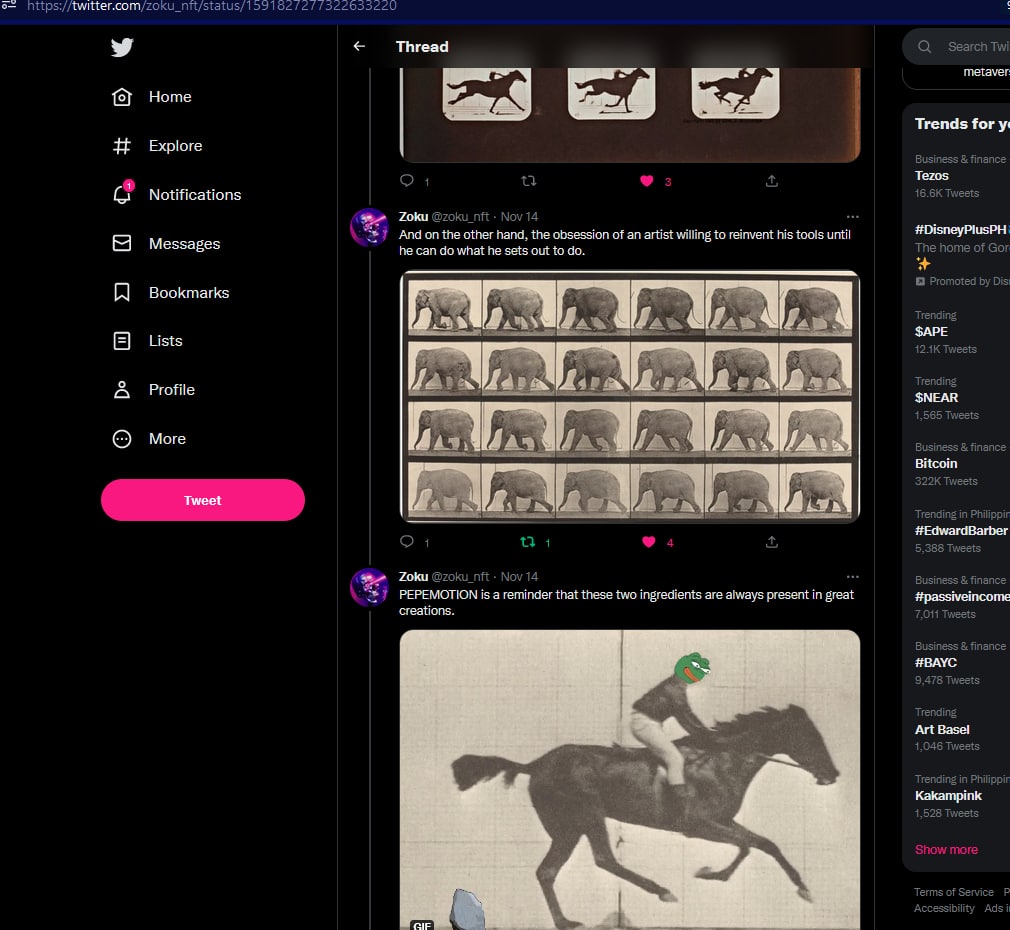Open the Art Basel trend
Image resolution: width=1010 pixels, height=930 pixels.
(942, 729)
